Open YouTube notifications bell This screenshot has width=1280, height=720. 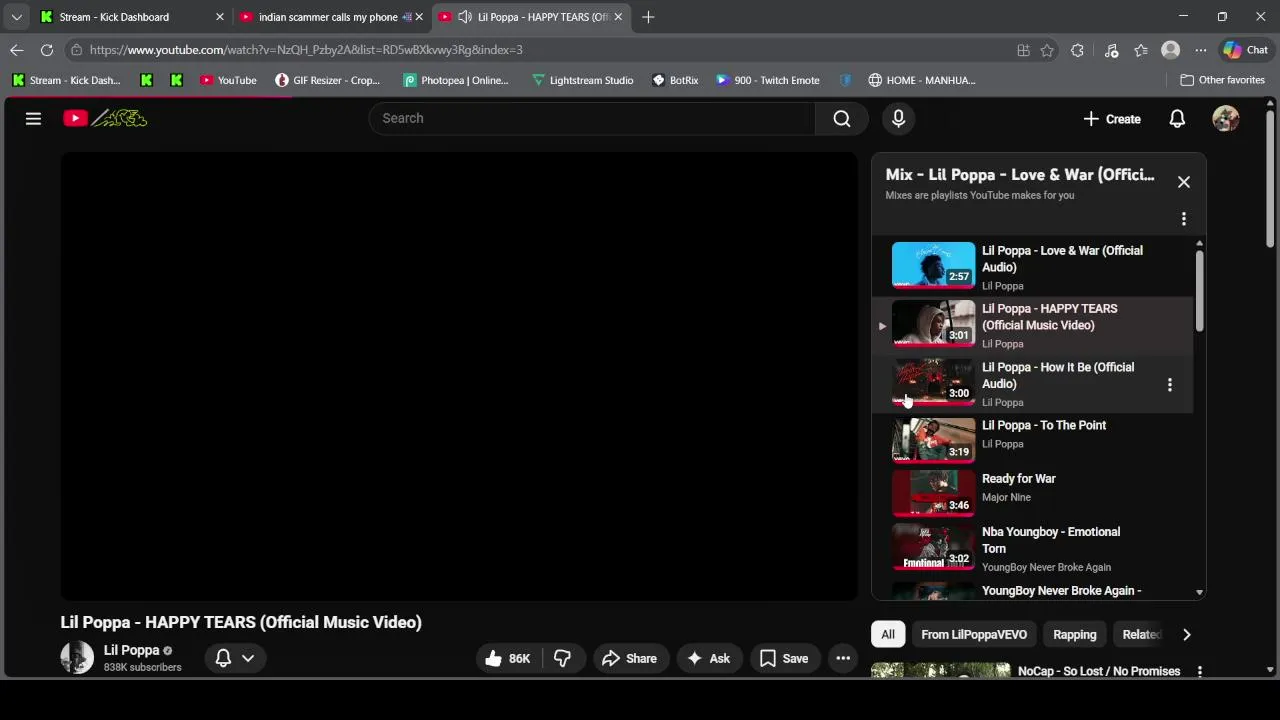point(1177,119)
